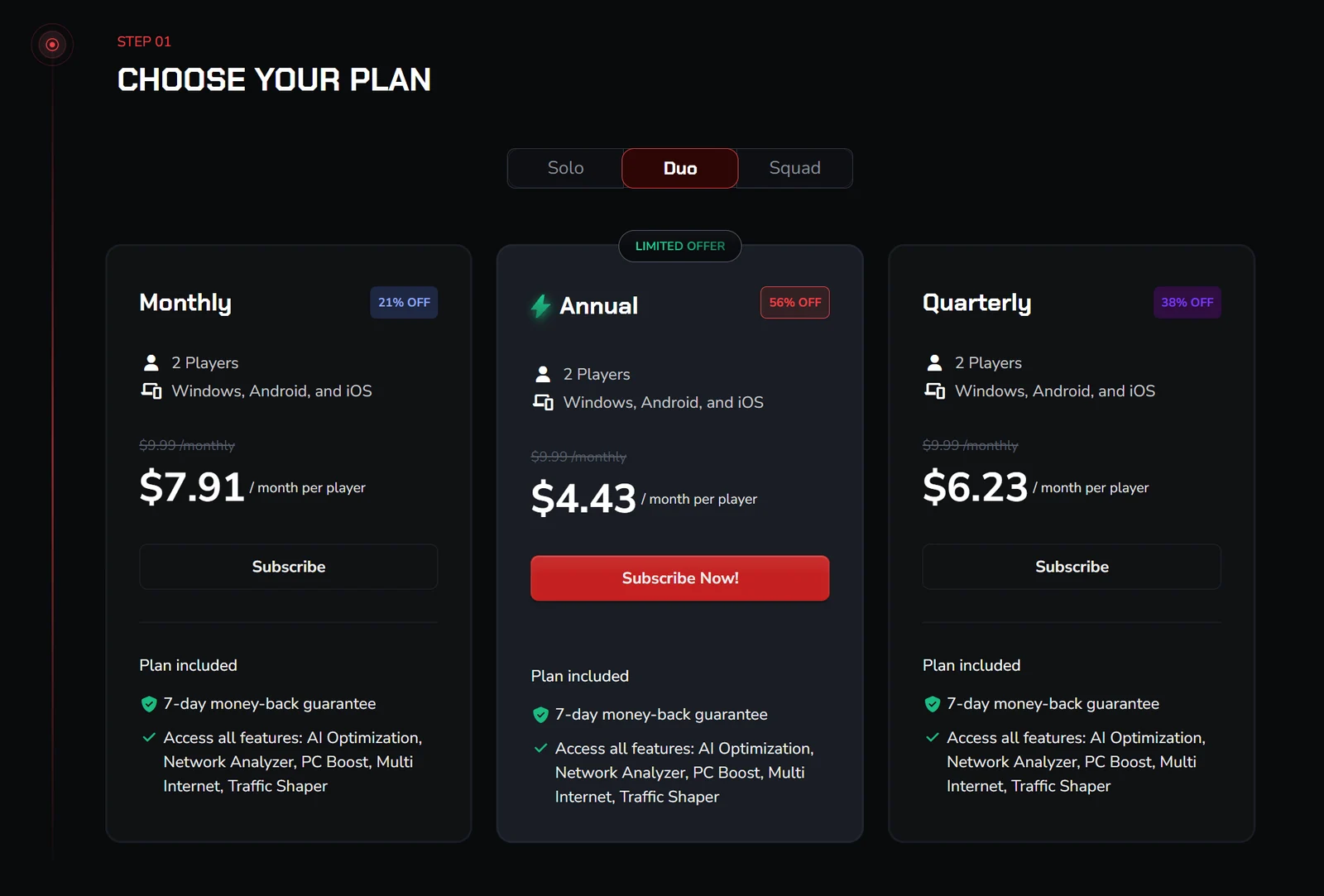Viewport: 1324px width, 896px height.
Task: Click the devices icon in Monthly plan
Action: tap(151, 391)
